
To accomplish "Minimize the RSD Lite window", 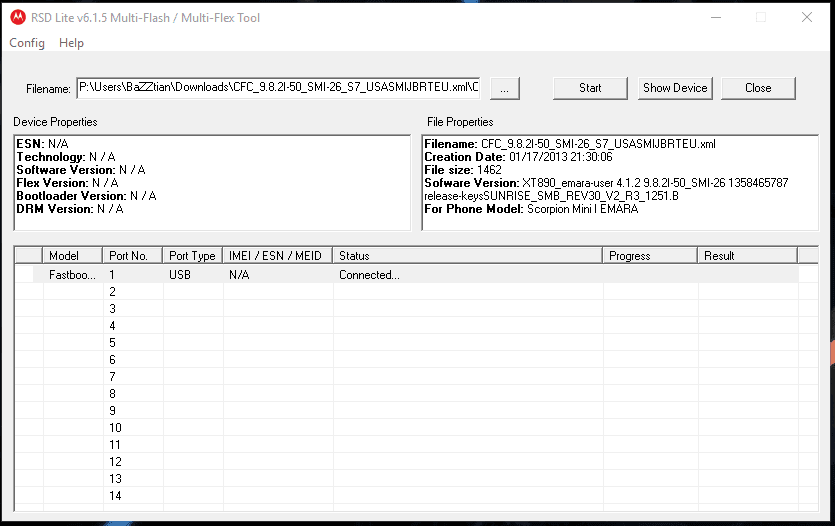I will [x=716, y=18].
